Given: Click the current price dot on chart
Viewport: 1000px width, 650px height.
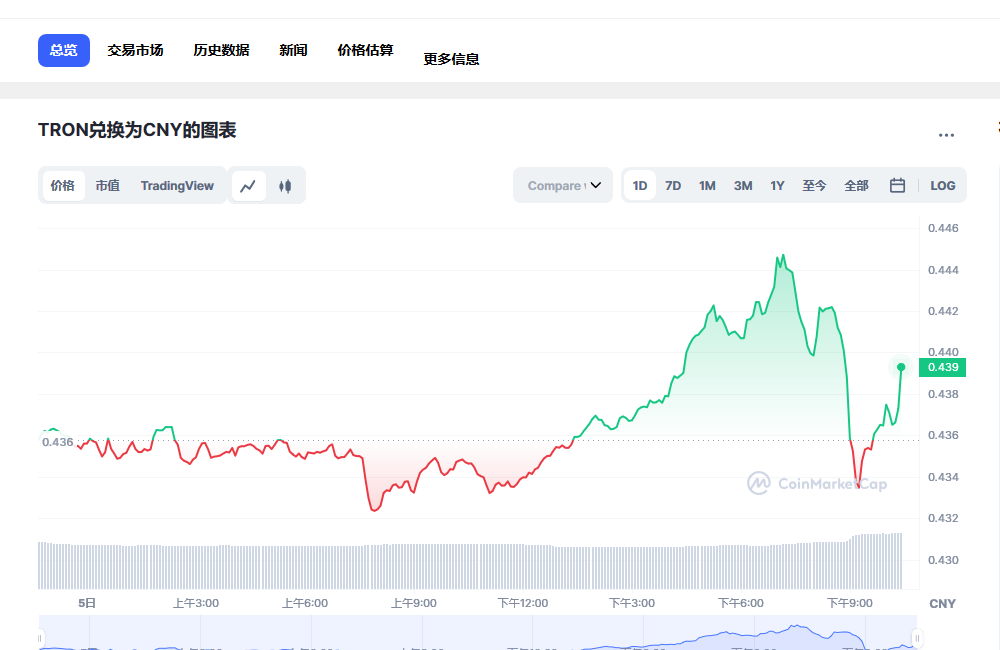Looking at the screenshot, I should pos(901,367).
